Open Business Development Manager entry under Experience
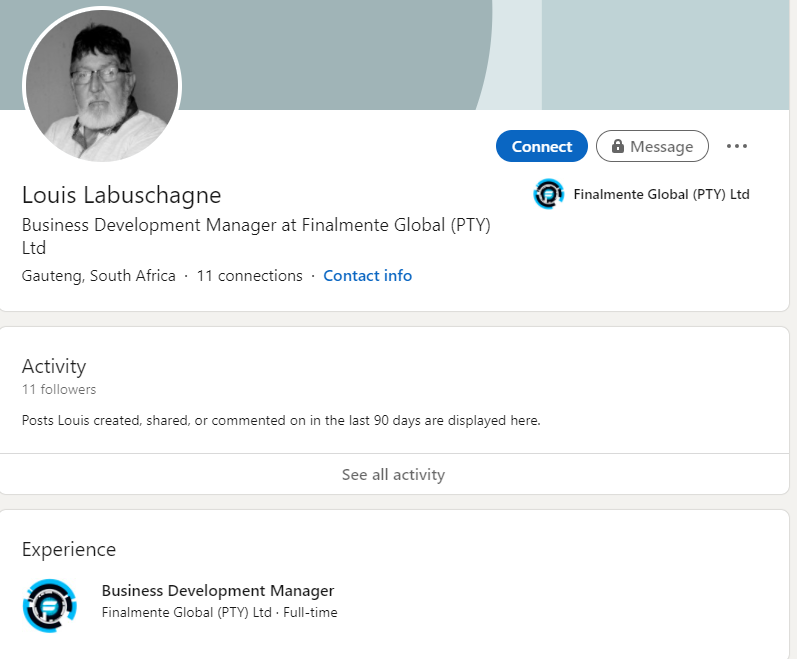This screenshot has width=797, height=659. pos(218,590)
